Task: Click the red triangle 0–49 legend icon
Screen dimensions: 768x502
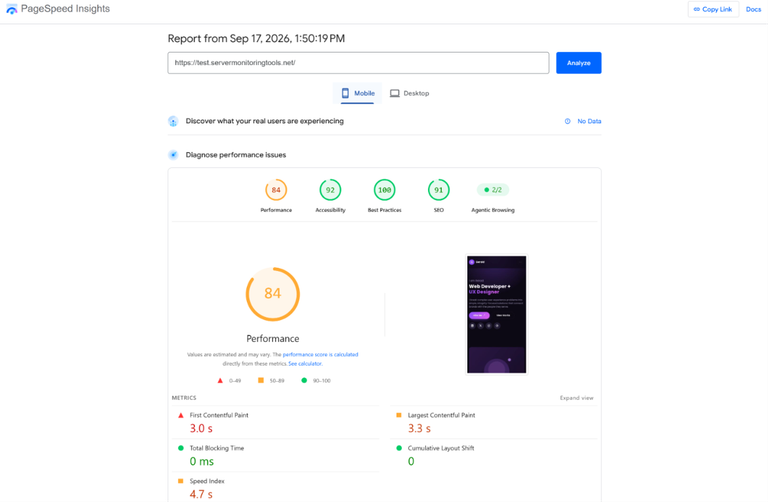Action: (220, 380)
